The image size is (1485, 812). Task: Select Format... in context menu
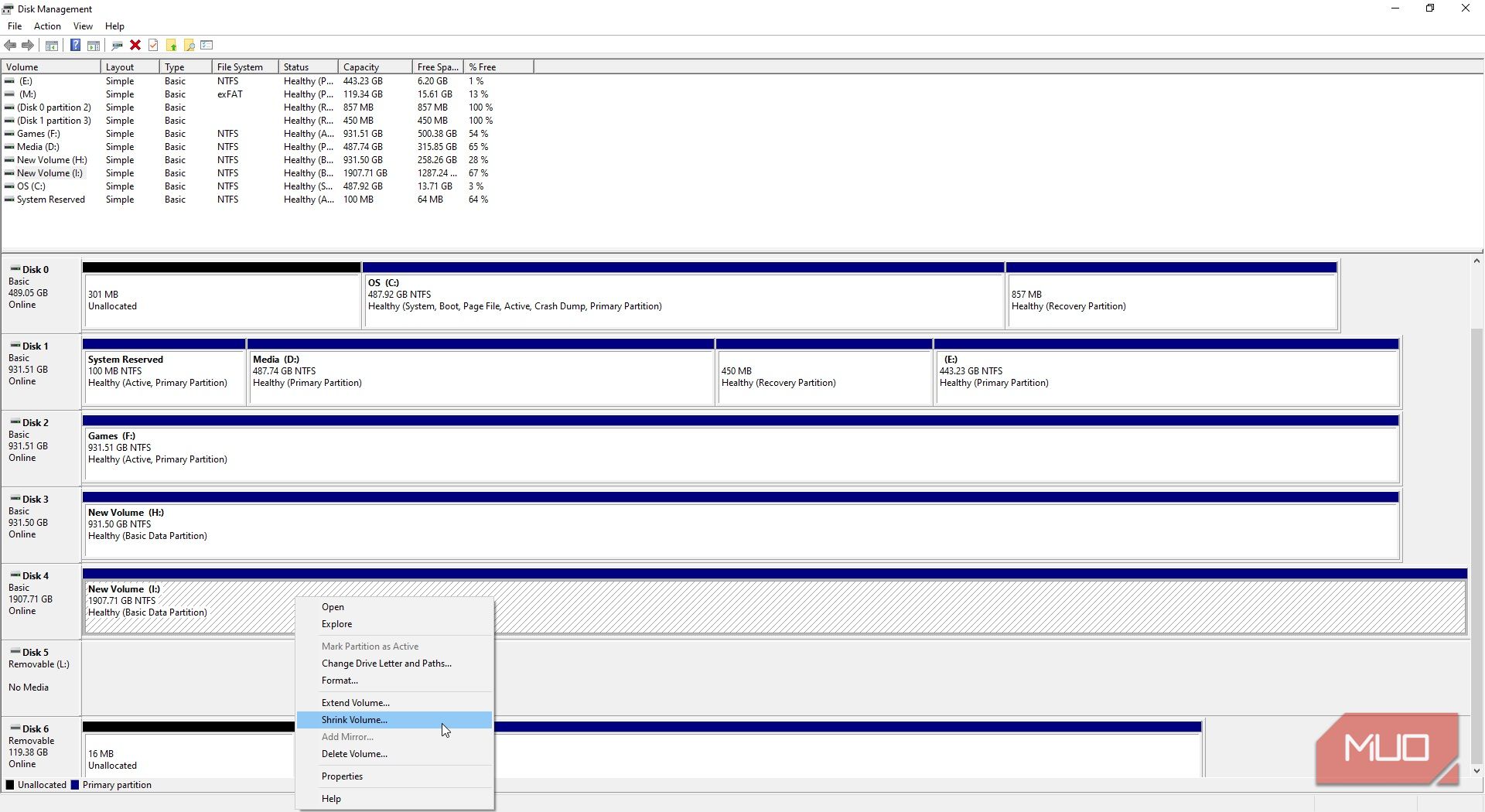[x=394, y=681]
